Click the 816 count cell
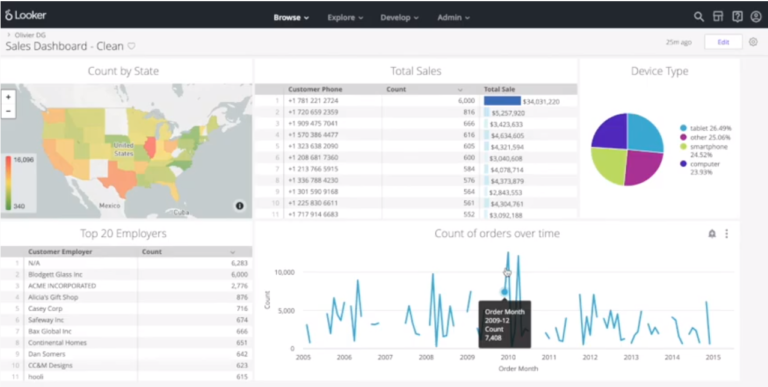The height and width of the screenshot is (387, 768). (469, 112)
